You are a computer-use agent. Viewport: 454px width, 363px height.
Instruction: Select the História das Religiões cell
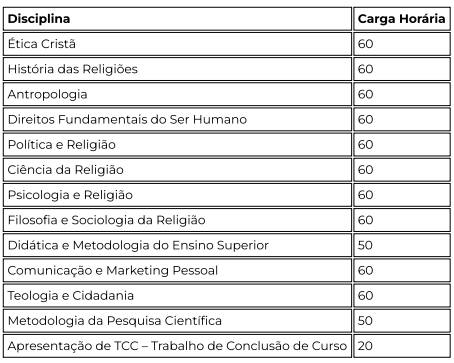(x=177, y=69)
